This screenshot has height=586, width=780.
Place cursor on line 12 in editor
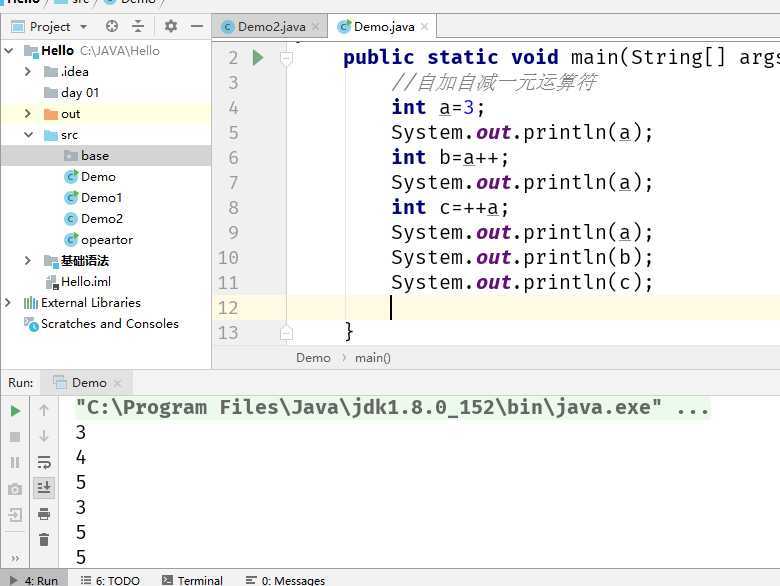pyautogui.click(x=497, y=307)
